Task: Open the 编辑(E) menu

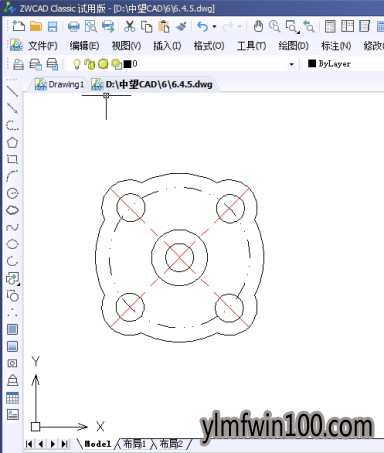Action: click(x=84, y=46)
